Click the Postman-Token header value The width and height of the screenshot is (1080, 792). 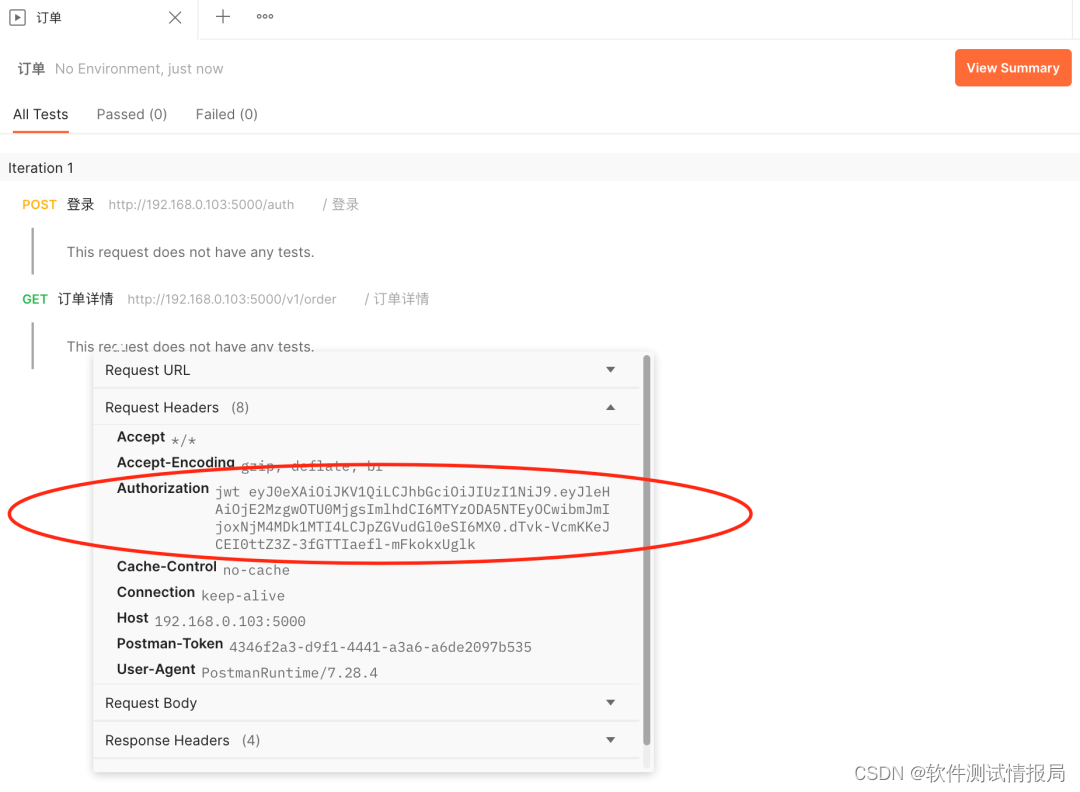[380, 647]
